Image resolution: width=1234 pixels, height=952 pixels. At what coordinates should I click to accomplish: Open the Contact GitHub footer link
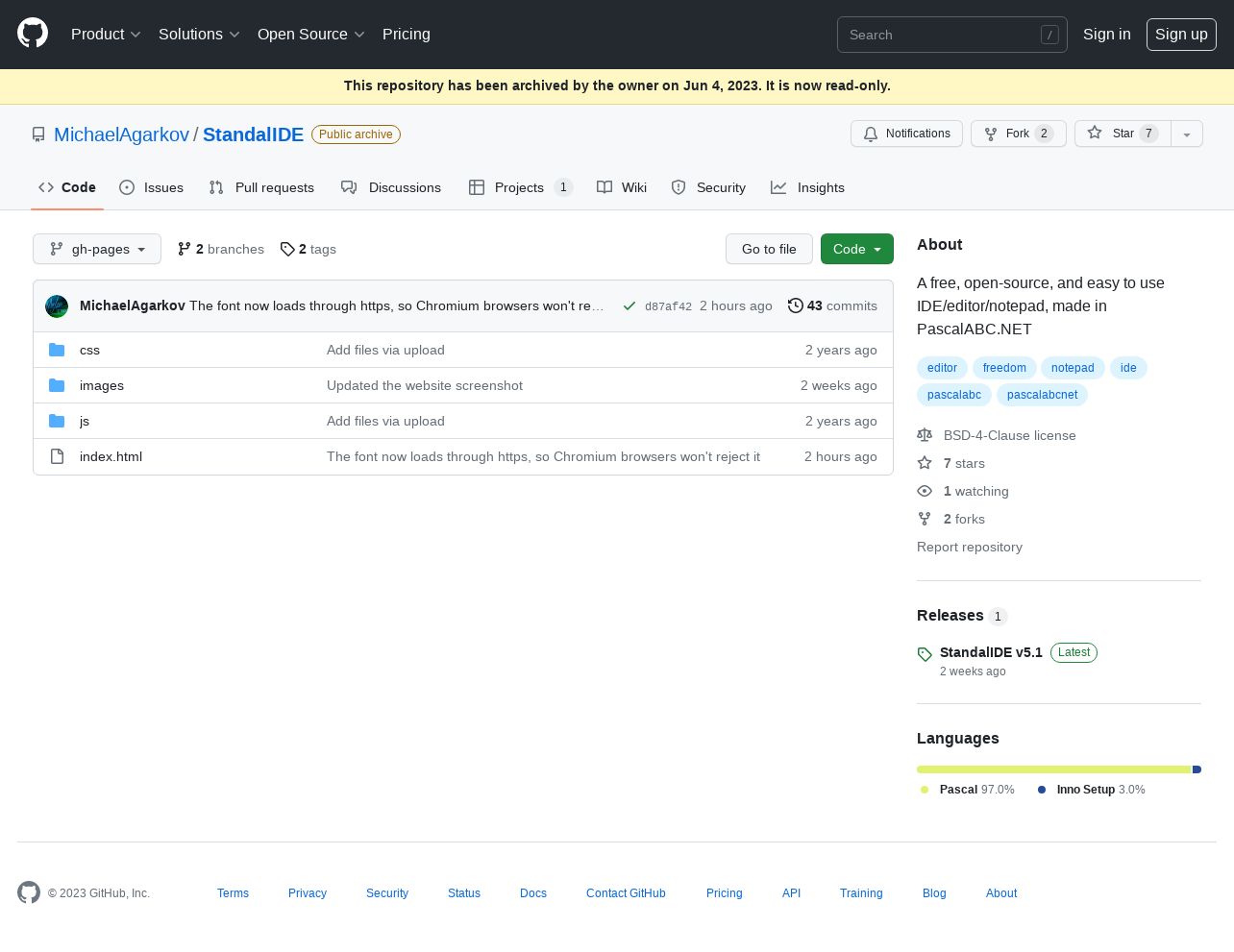626,893
